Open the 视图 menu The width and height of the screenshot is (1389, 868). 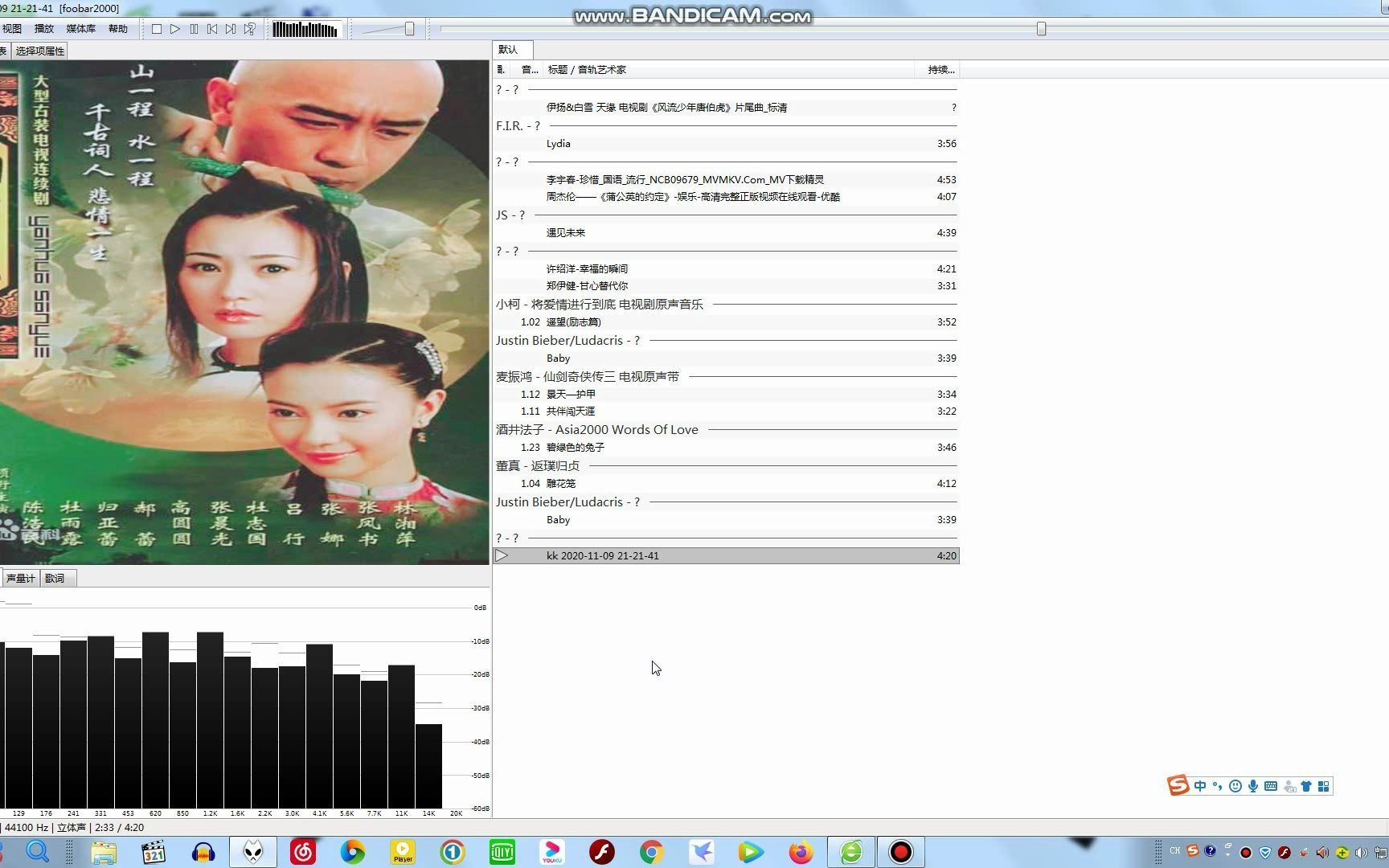(x=12, y=29)
